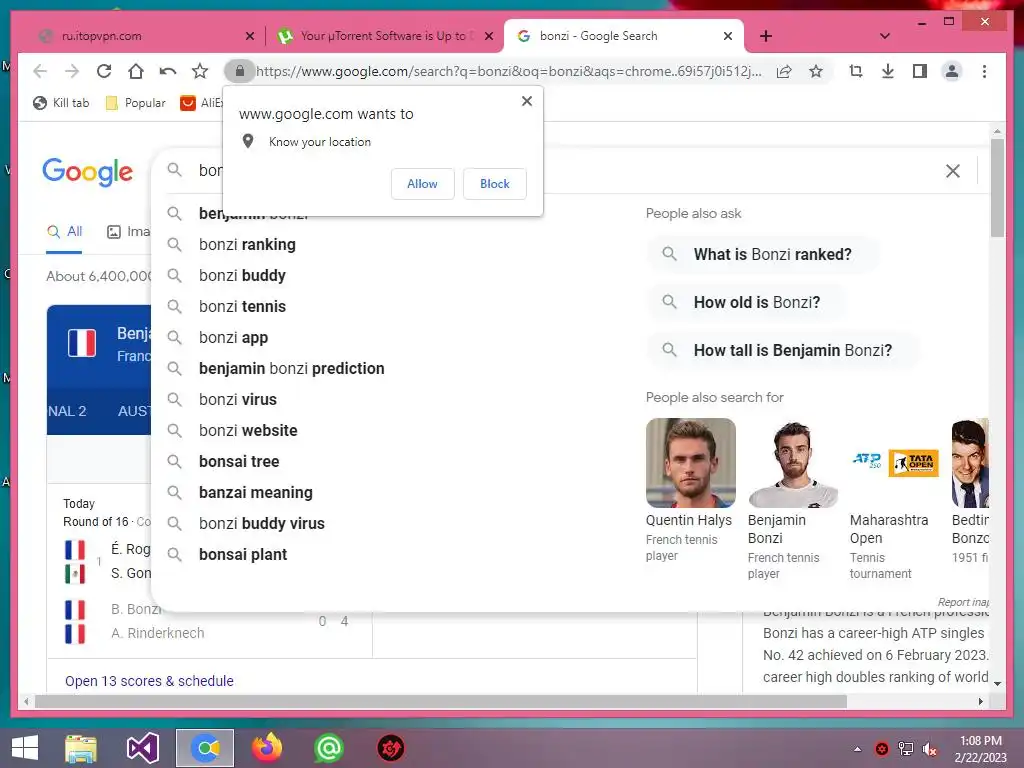The height and width of the screenshot is (768, 1024).
Task: Open the Popular bookmarks folder
Action: click(136, 103)
